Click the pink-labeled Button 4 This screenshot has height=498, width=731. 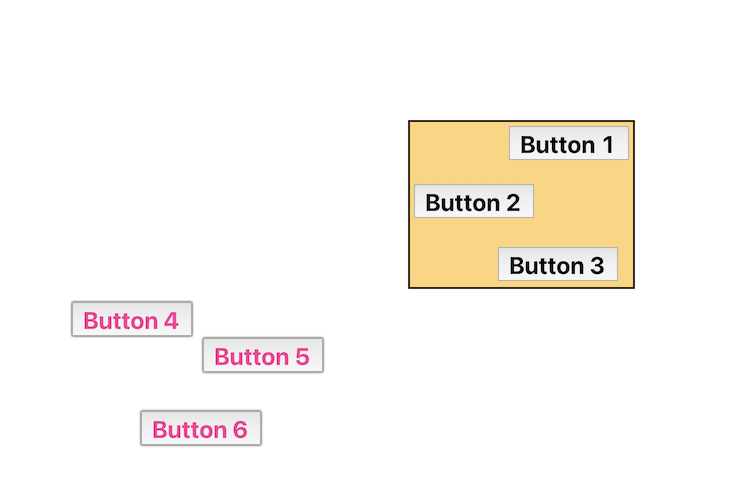[131, 320]
